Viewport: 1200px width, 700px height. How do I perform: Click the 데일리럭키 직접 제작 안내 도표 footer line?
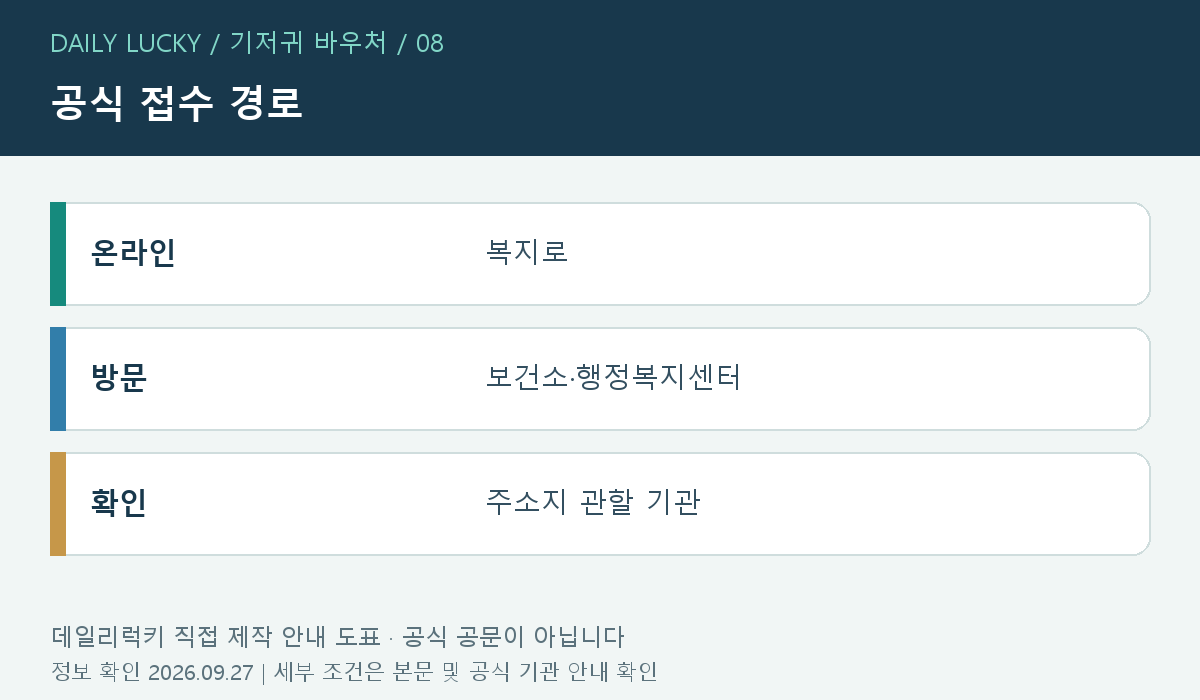coord(216,637)
